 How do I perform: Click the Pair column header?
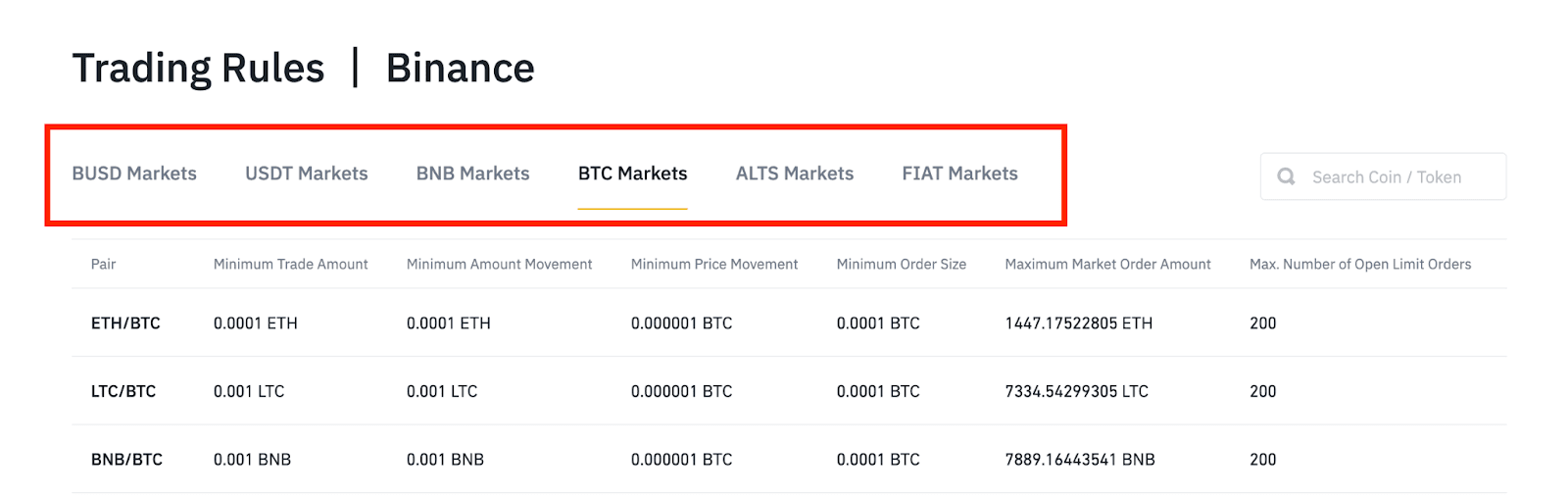[103, 265]
